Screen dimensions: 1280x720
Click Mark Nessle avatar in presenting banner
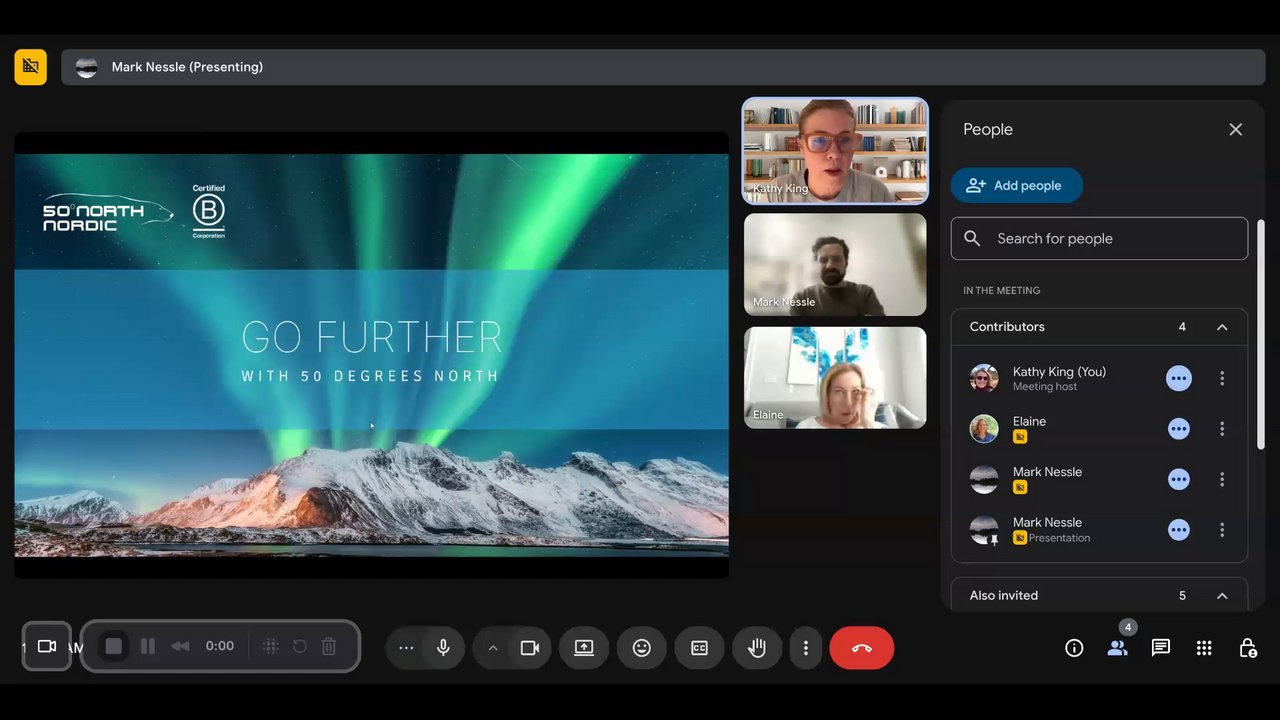coord(87,67)
